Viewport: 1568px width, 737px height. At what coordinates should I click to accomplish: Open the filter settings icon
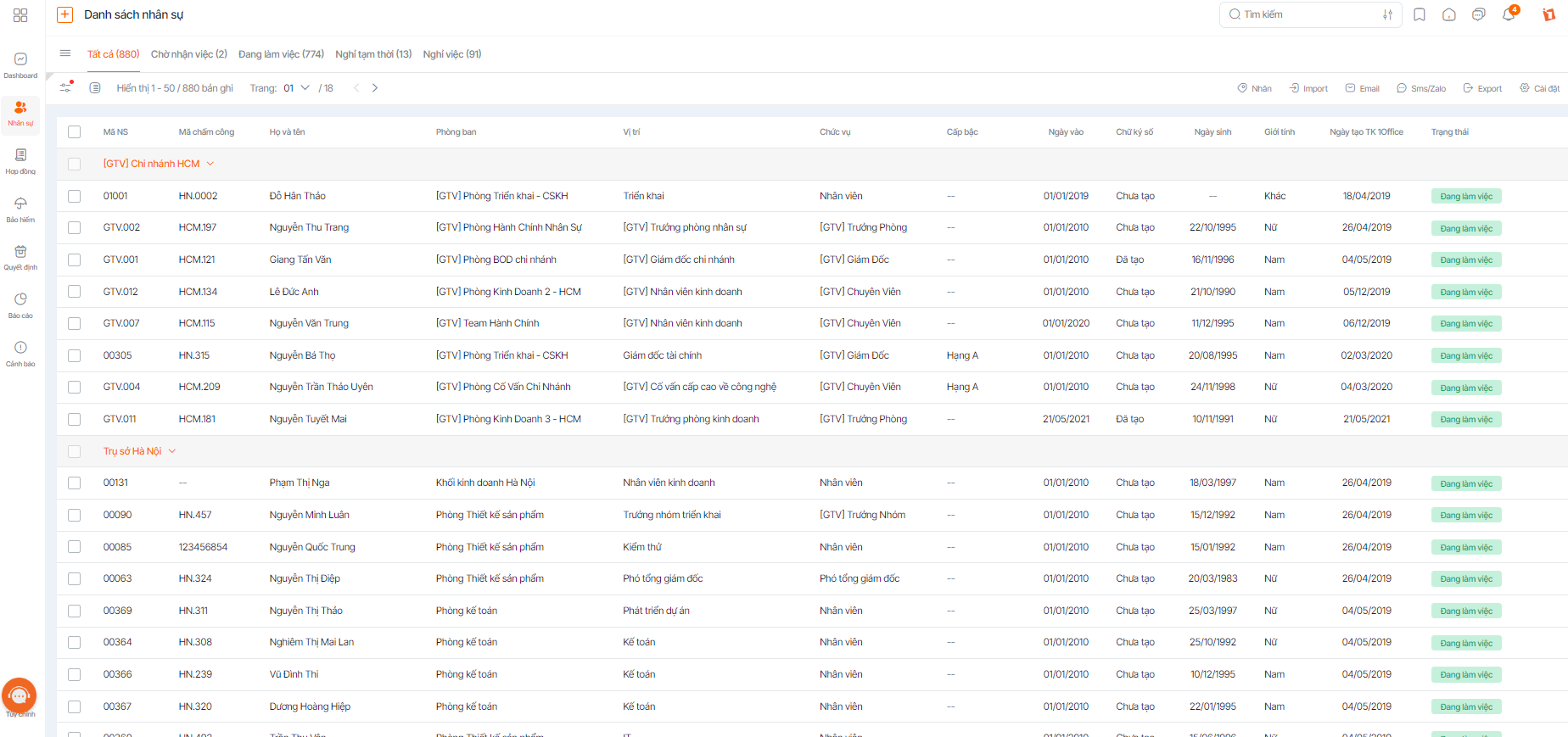(65, 87)
